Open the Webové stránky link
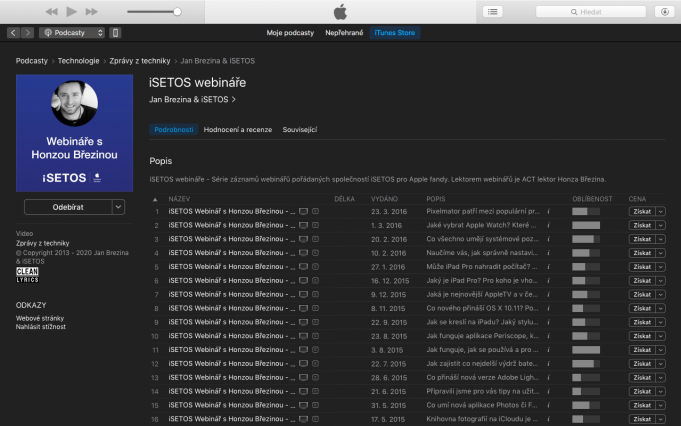 pyautogui.click(x=41, y=317)
